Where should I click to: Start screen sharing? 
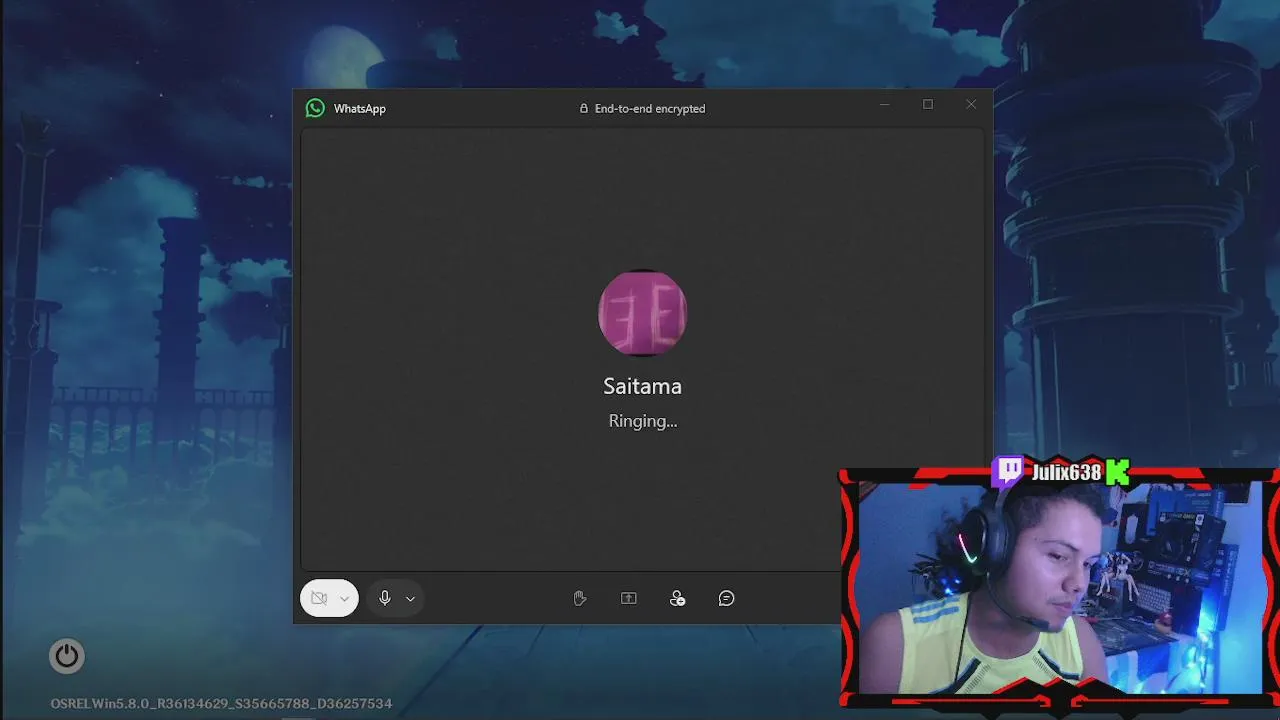pos(628,598)
